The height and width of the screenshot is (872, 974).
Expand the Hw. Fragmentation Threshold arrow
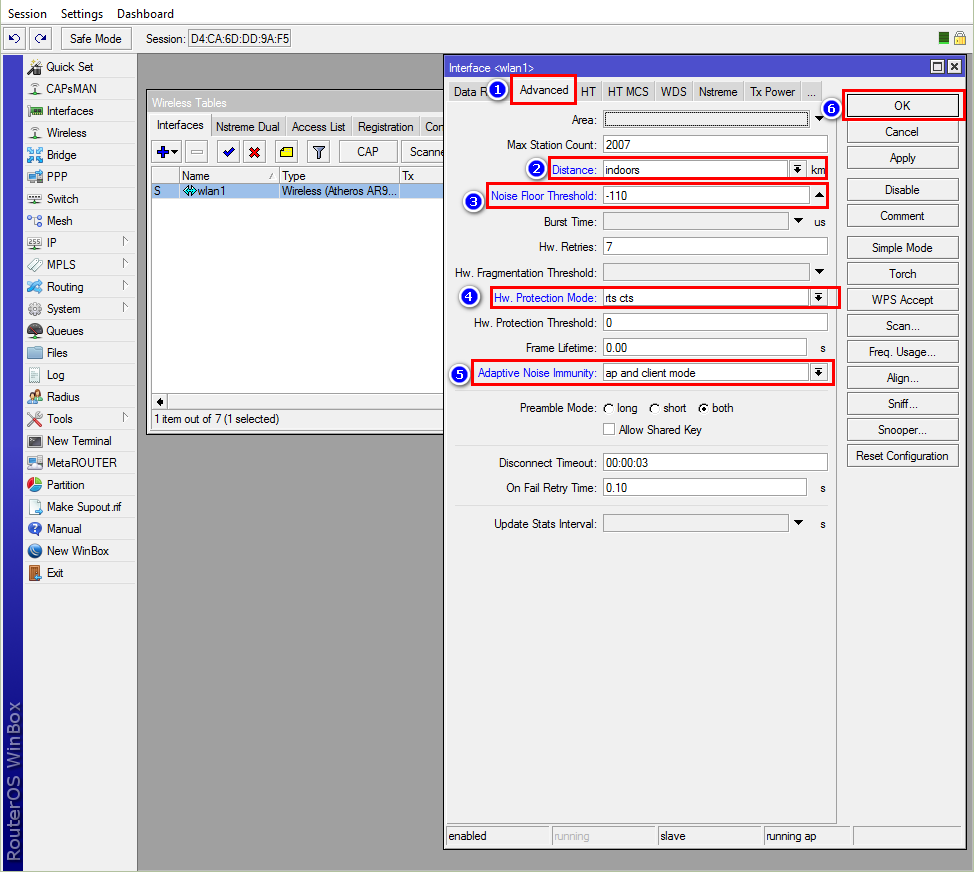(x=819, y=272)
